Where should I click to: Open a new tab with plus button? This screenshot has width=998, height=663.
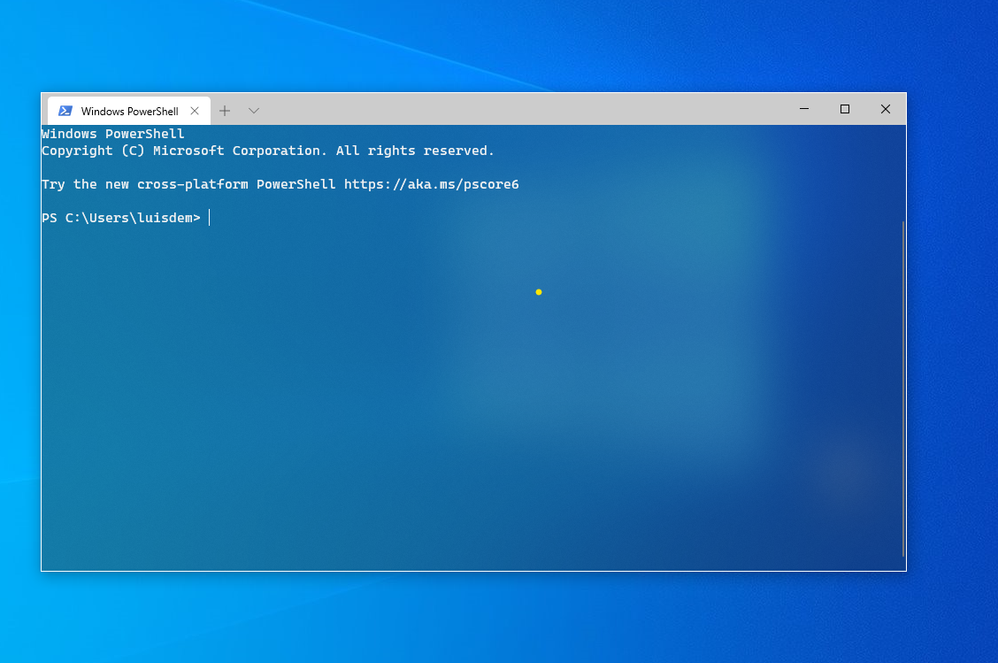point(225,111)
